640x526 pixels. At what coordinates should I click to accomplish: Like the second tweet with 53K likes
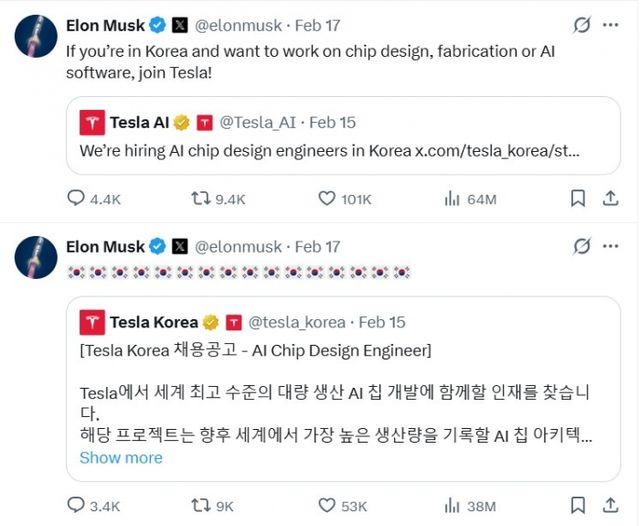(x=326, y=506)
